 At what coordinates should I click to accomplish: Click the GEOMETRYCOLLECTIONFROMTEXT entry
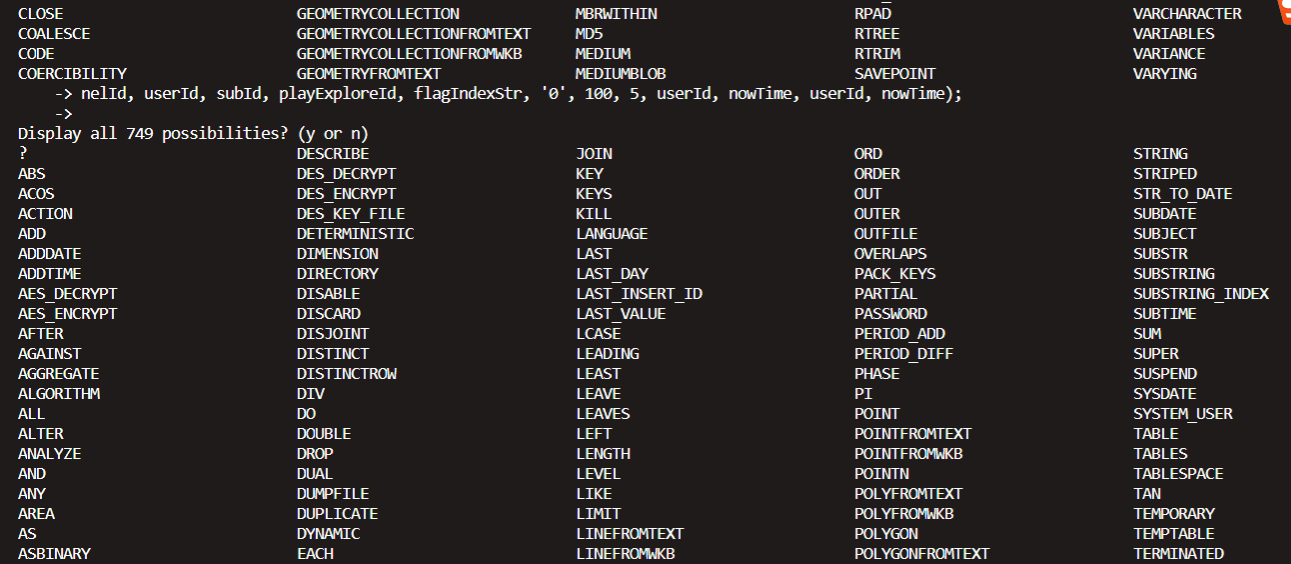(x=414, y=34)
